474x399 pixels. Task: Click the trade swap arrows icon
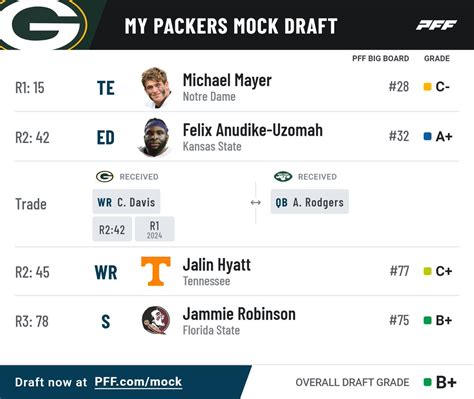[x=256, y=202]
